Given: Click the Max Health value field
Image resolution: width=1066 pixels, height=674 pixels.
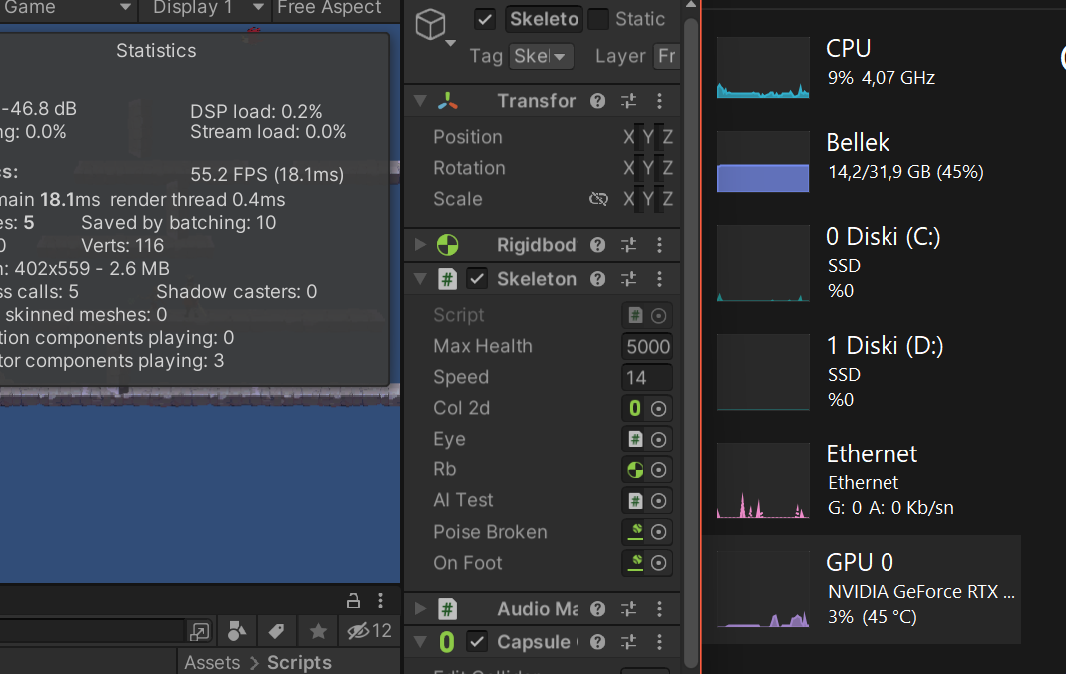Looking at the screenshot, I should 649,346.
